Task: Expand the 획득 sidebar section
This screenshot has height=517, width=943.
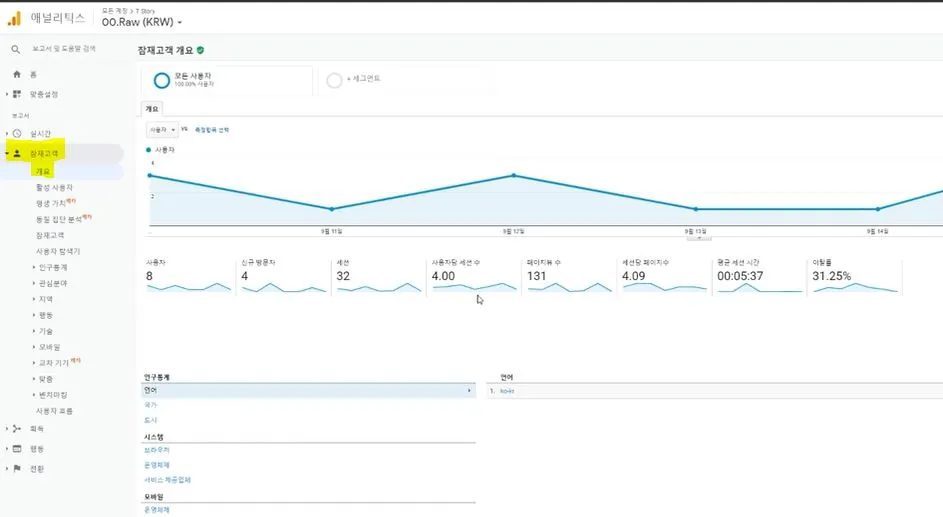Action: (7, 429)
